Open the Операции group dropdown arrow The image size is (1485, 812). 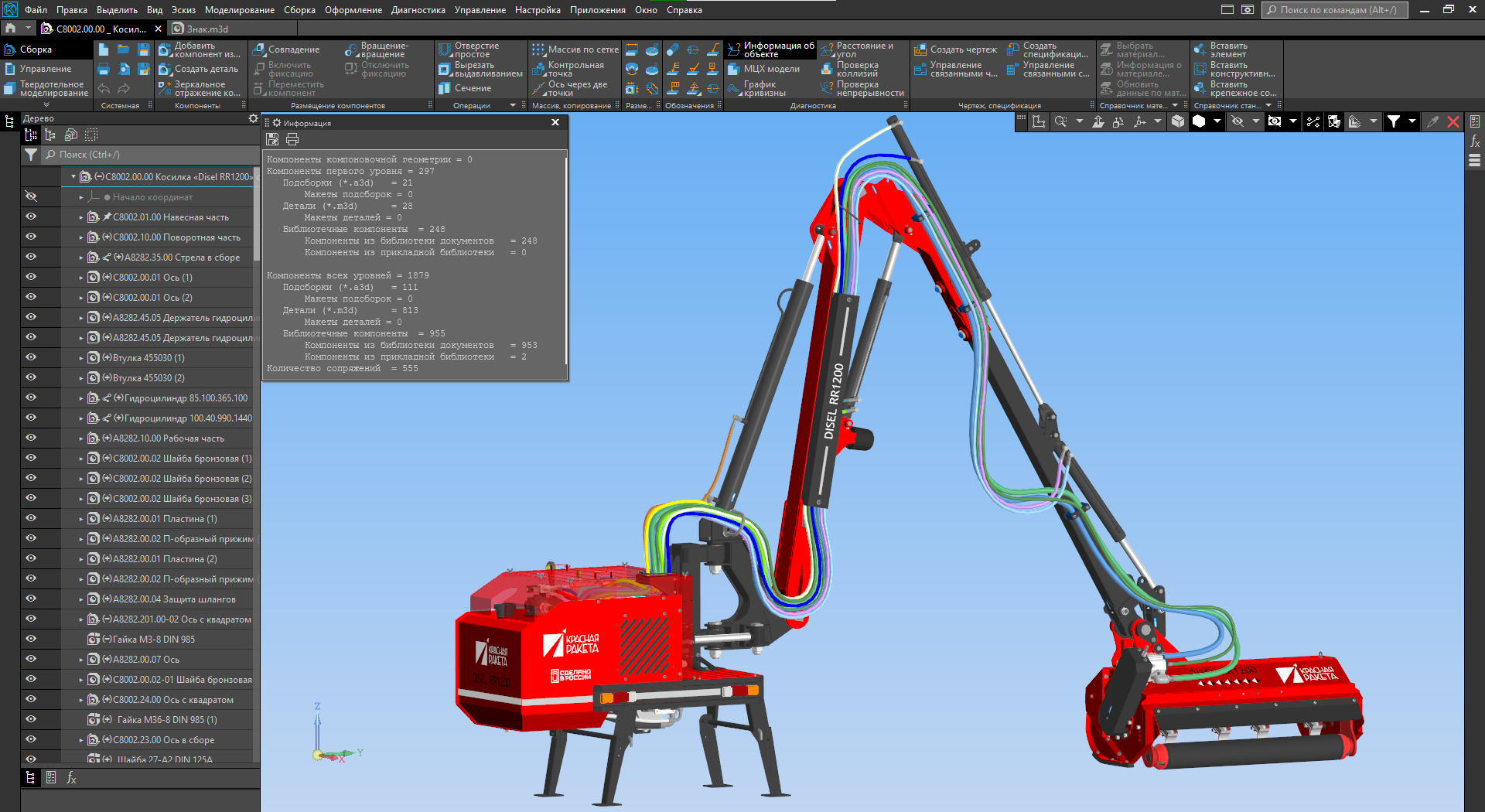(x=512, y=106)
